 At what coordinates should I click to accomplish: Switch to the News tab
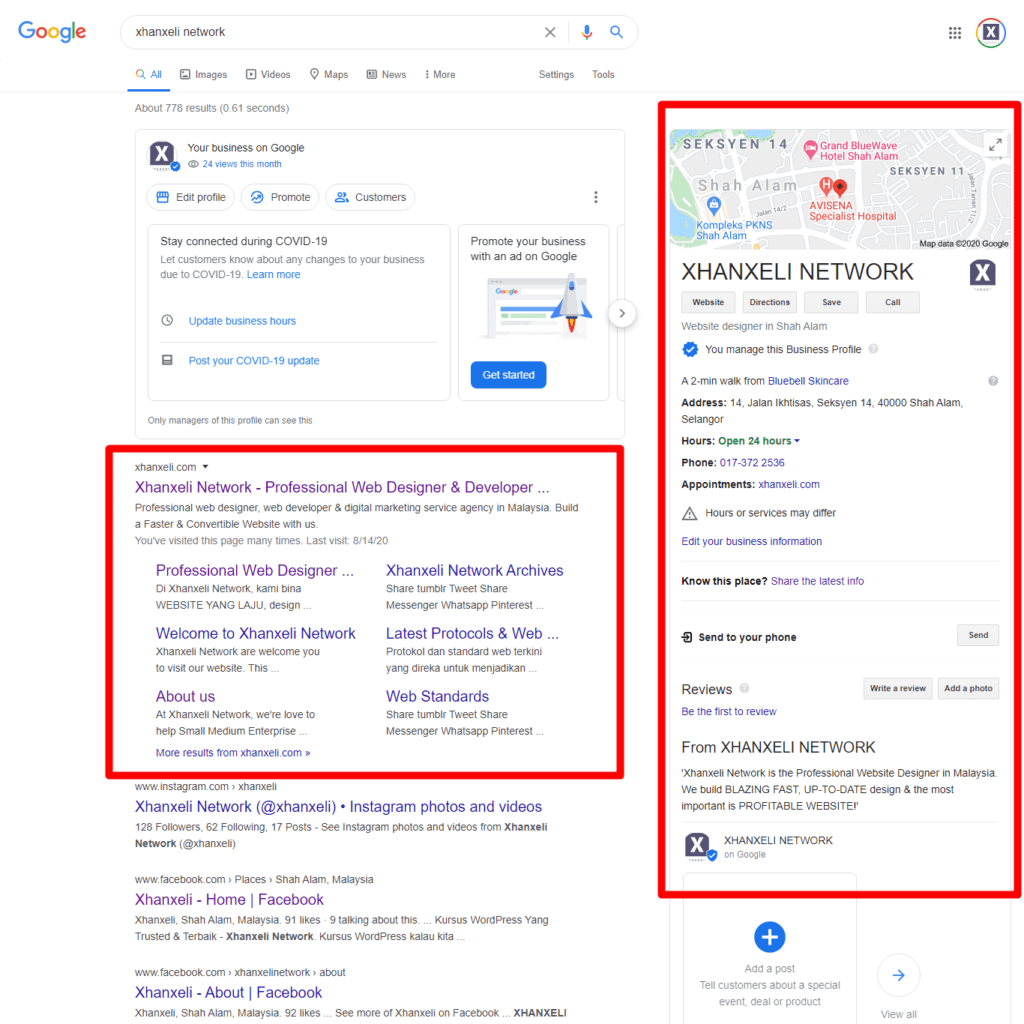386,74
